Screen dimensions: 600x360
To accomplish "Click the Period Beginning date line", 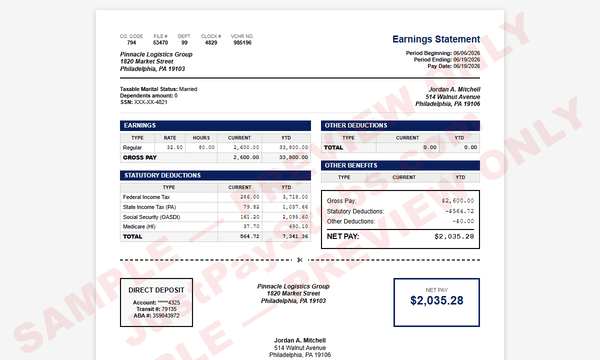I will (x=443, y=53).
